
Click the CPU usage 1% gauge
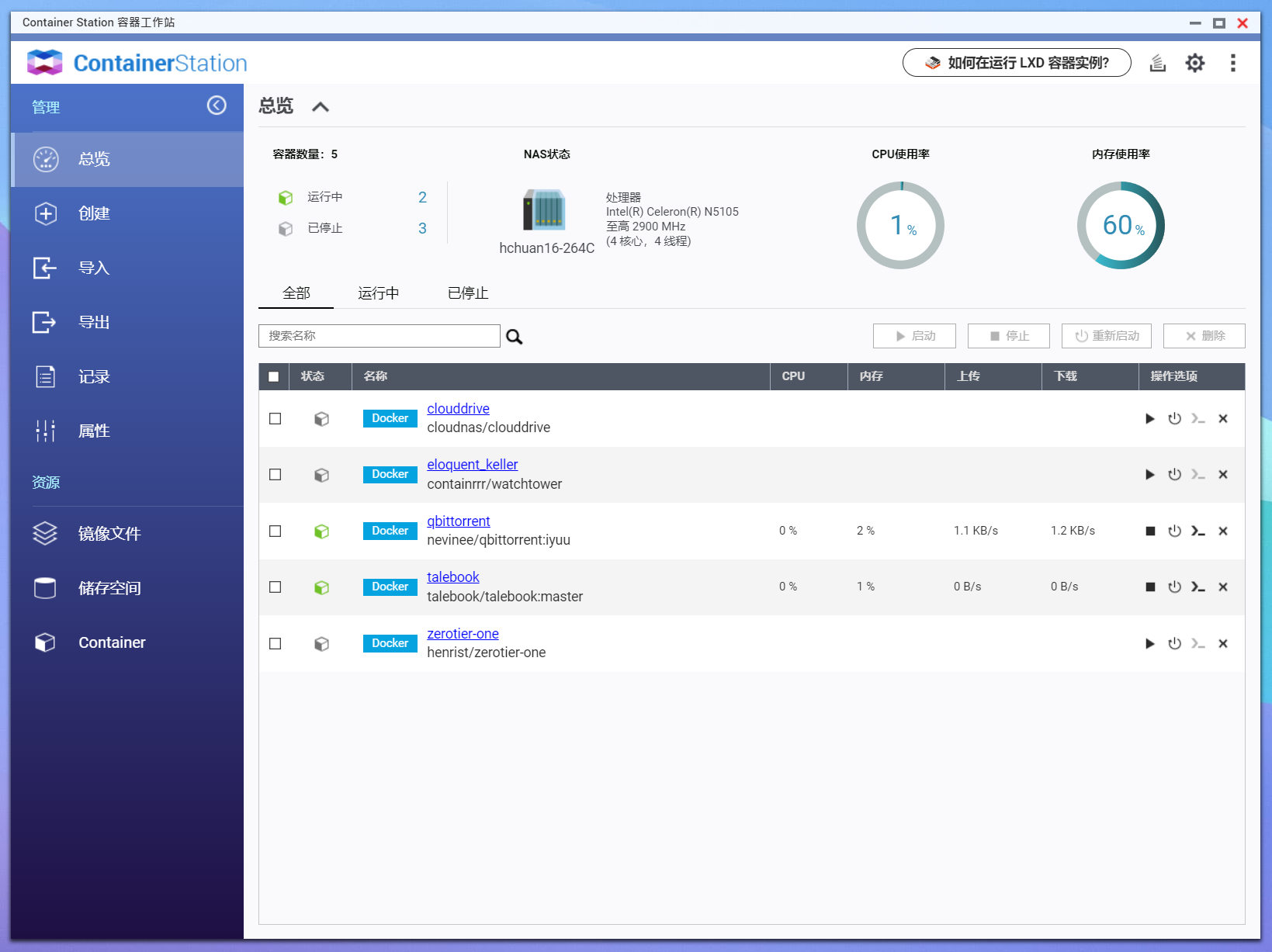pyautogui.click(x=900, y=226)
